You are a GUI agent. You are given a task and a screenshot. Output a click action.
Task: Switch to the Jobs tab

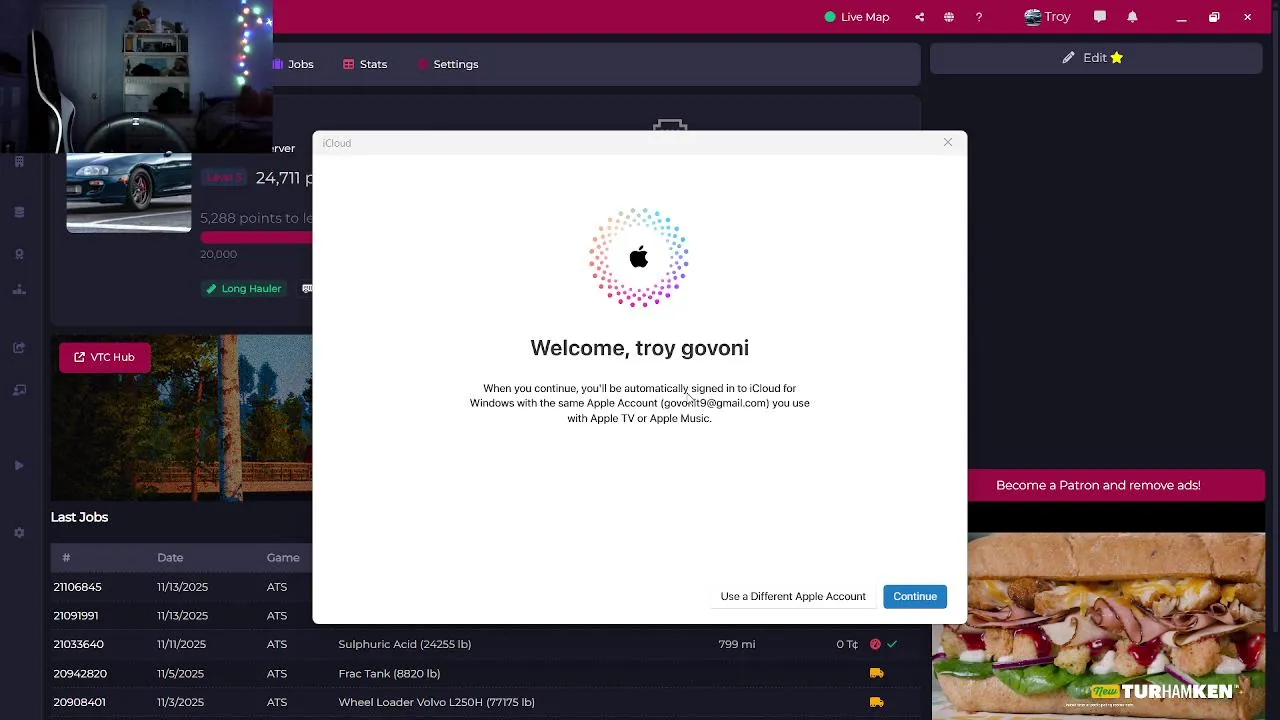coord(294,64)
